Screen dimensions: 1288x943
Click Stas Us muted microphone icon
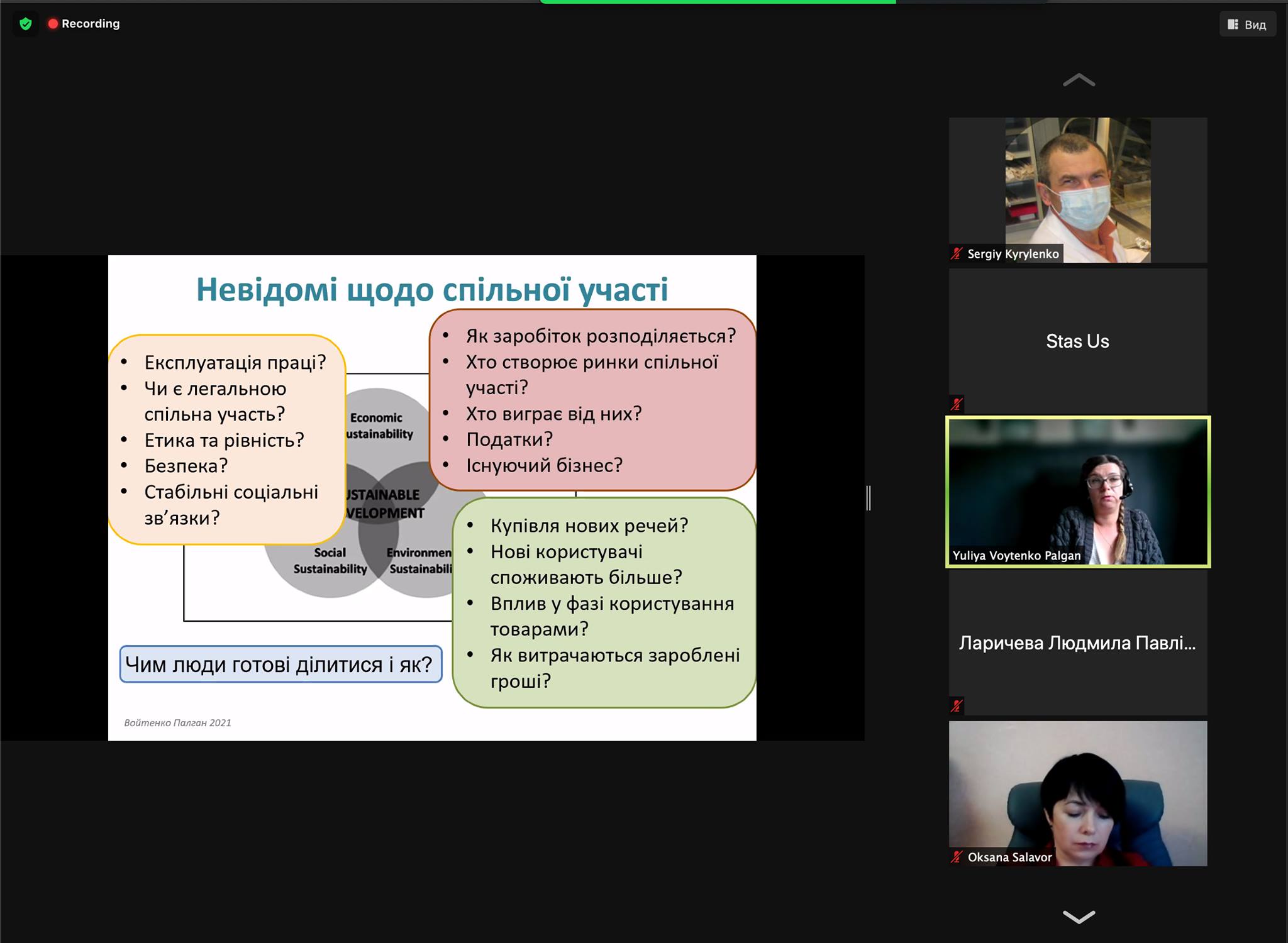click(x=957, y=404)
